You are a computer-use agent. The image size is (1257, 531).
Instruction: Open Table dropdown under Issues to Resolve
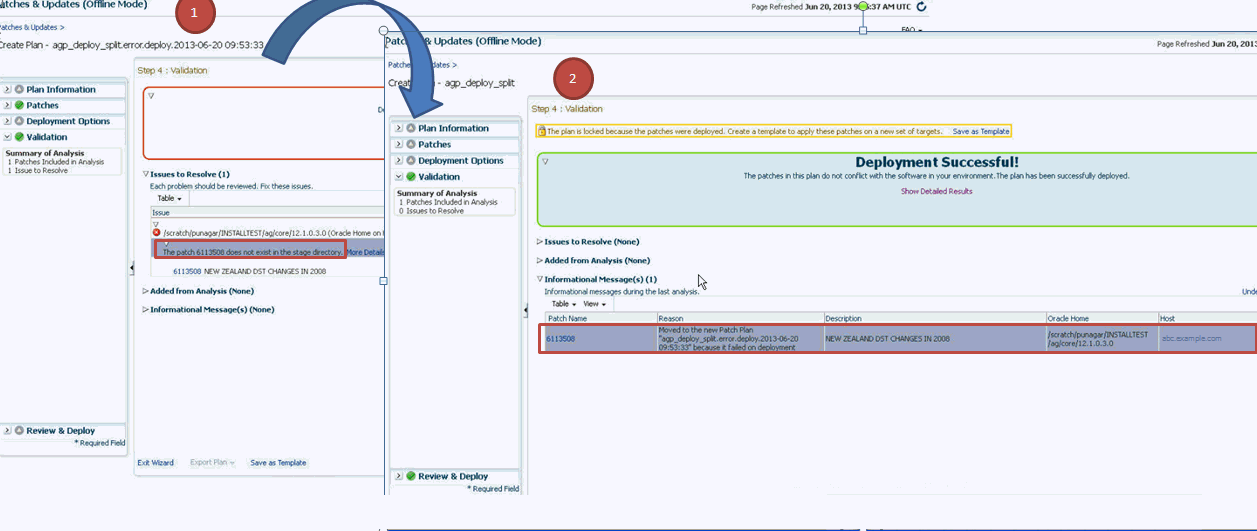point(170,199)
